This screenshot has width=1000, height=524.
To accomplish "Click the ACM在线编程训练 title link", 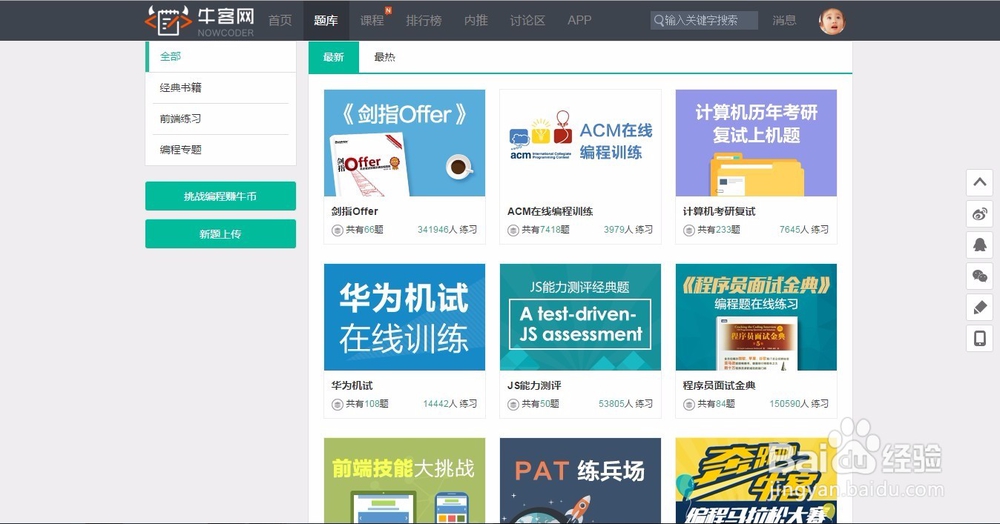I will [550, 212].
